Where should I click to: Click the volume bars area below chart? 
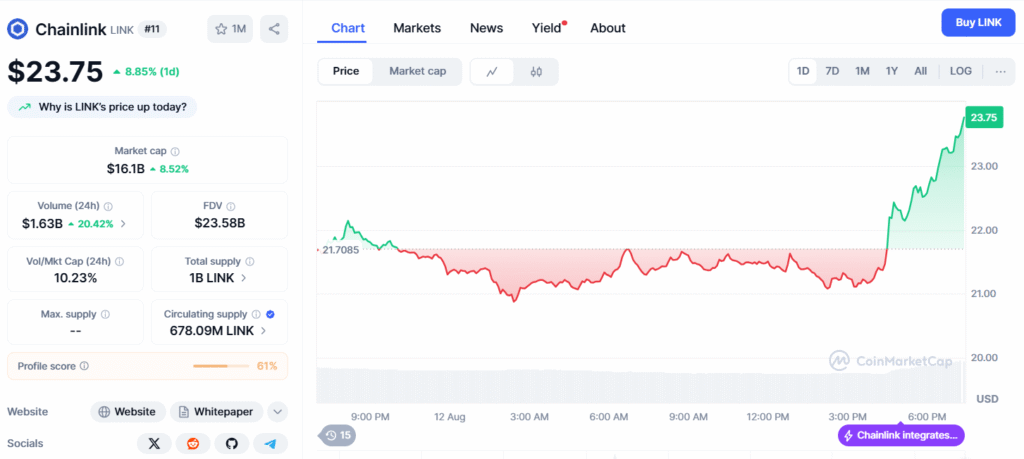(641, 385)
